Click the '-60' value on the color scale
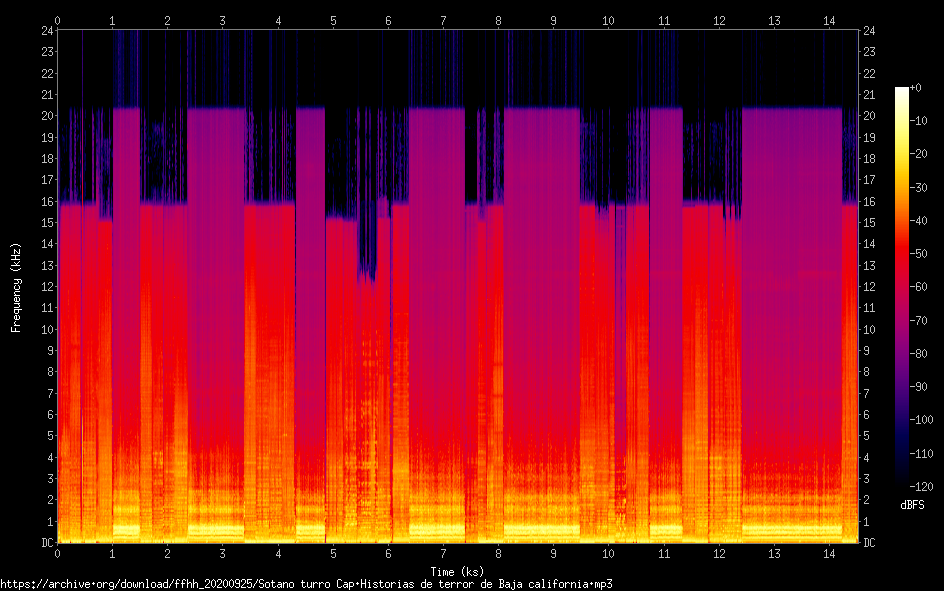 tap(918, 287)
